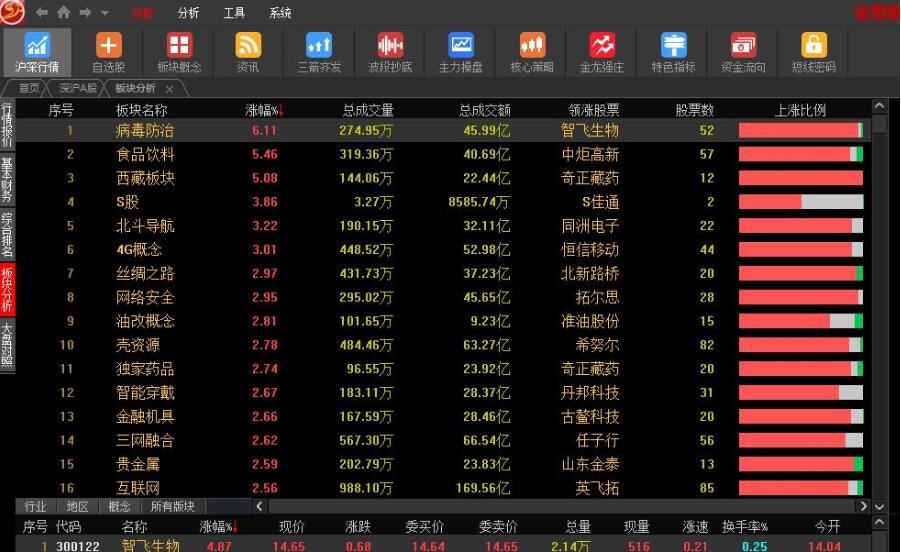The width and height of the screenshot is (901, 552).
Task: Switch to the 地区 bottom tab
Action: pyautogui.click(x=77, y=506)
